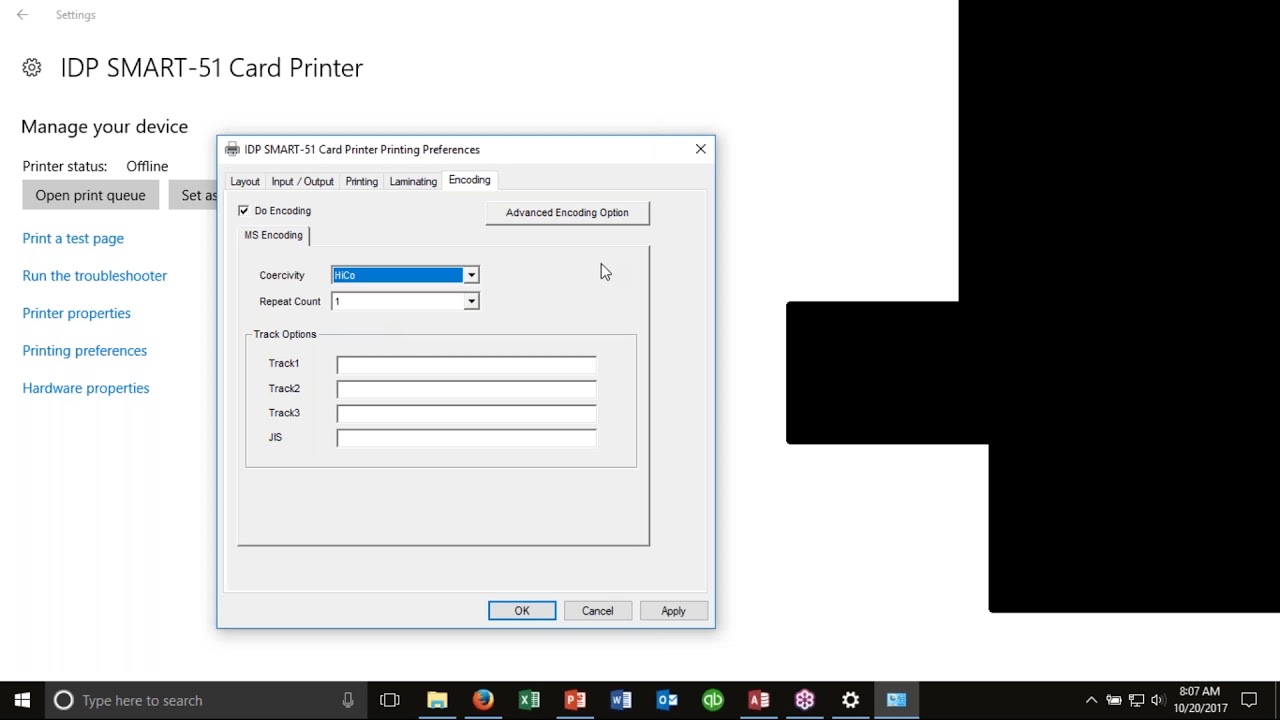Click into the Track1 input field
Image resolution: width=1280 pixels, height=720 pixels.
point(466,364)
